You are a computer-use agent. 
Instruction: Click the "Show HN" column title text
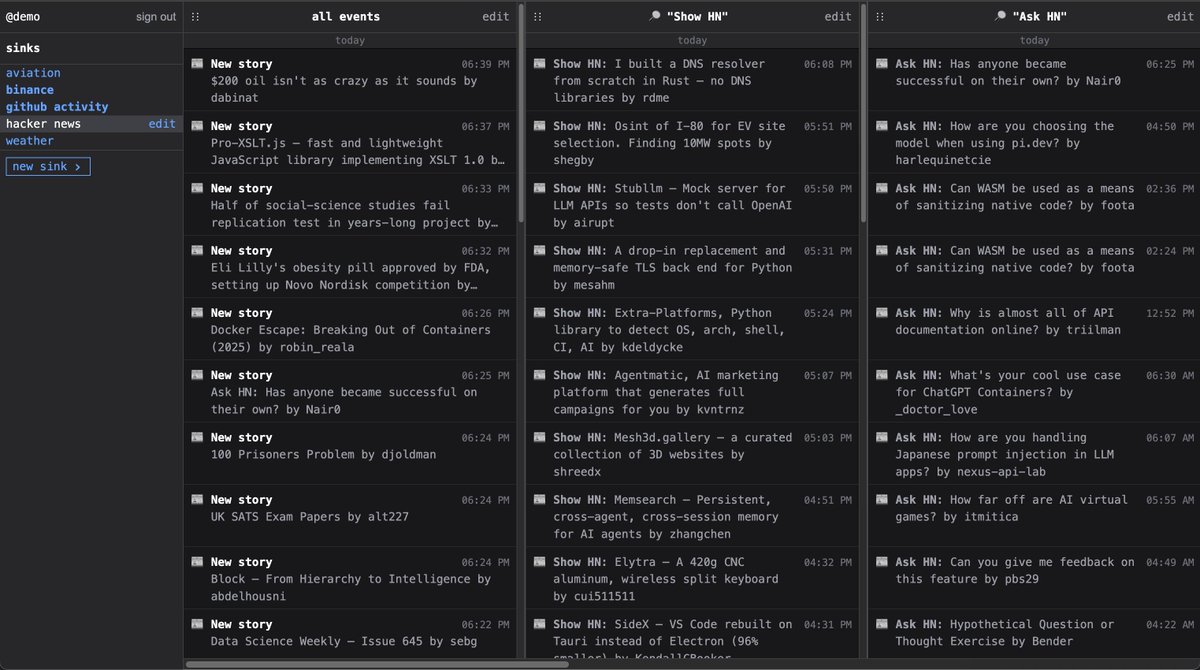(x=697, y=17)
